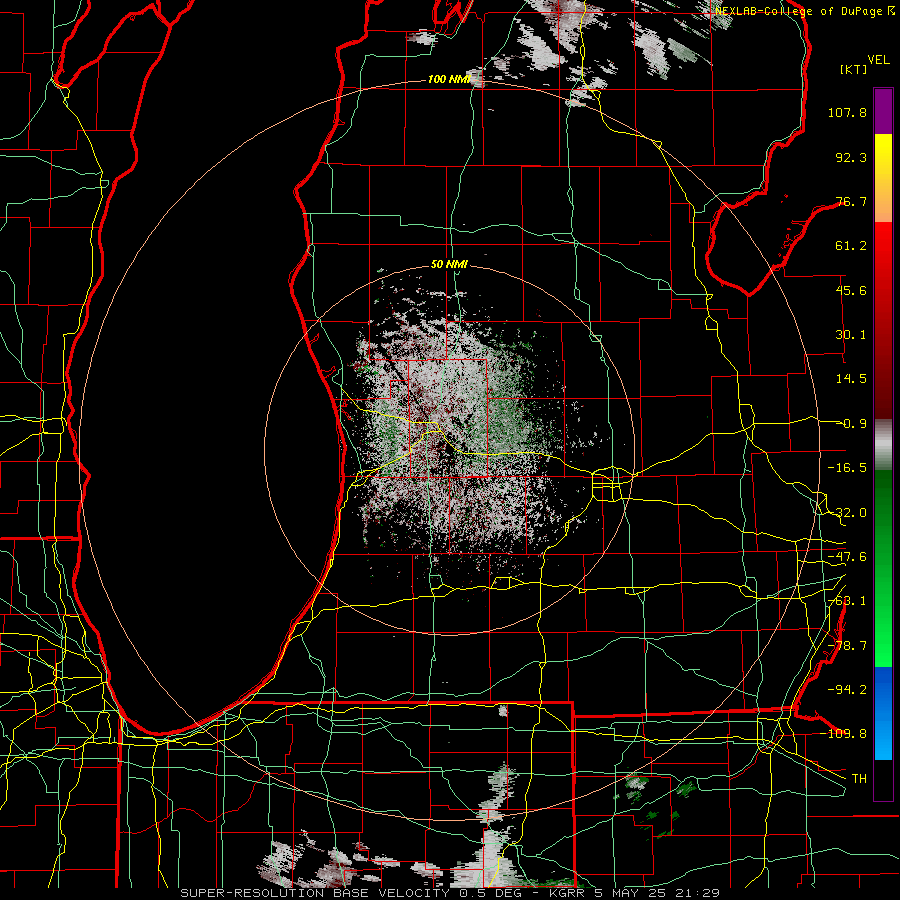This screenshot has width=900, height=900.
Task: Click the [KT] units label
Action: coord(854,69)
